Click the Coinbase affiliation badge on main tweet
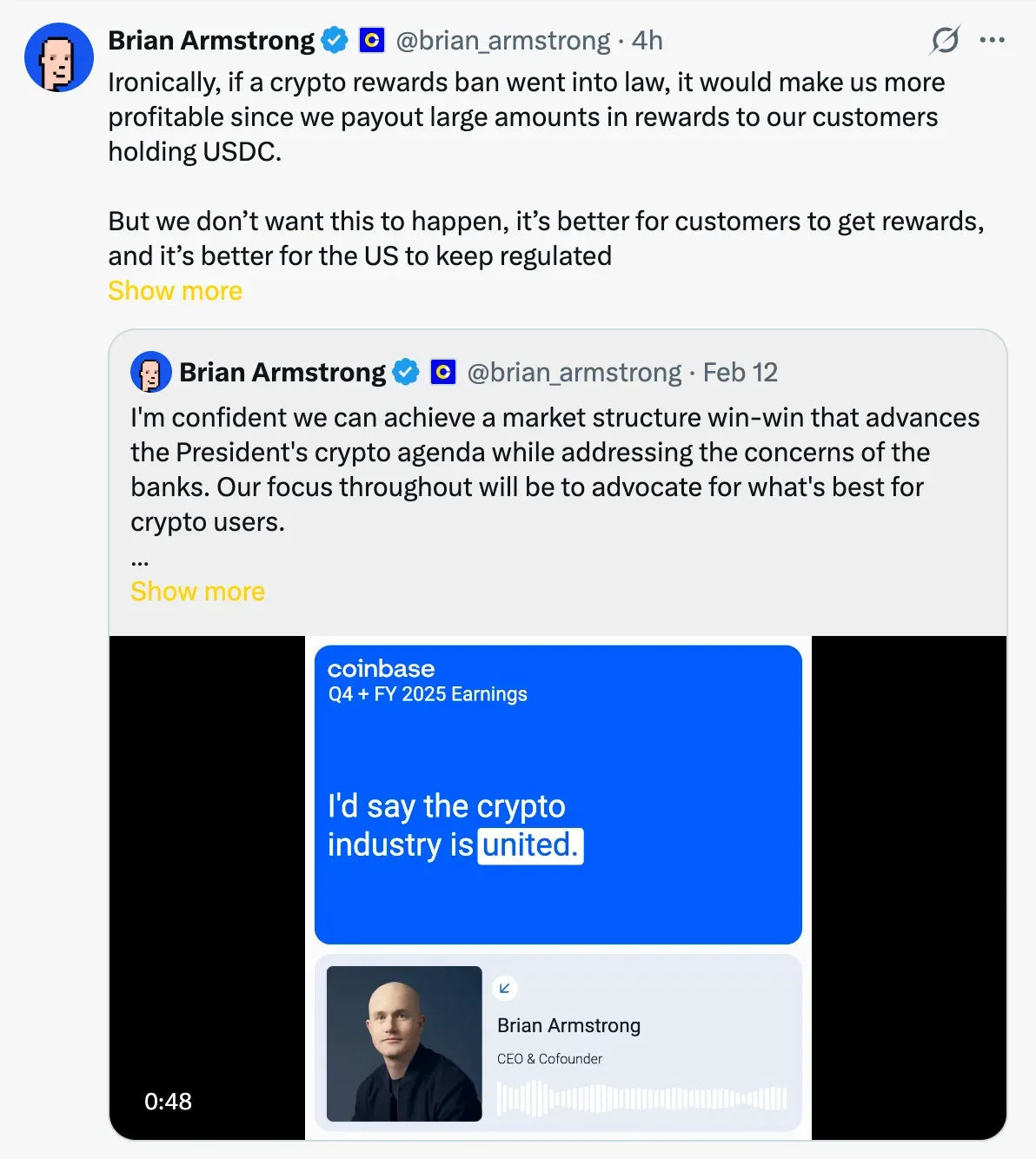This screenshot has height=1159, width=1036. coord(372,40)
